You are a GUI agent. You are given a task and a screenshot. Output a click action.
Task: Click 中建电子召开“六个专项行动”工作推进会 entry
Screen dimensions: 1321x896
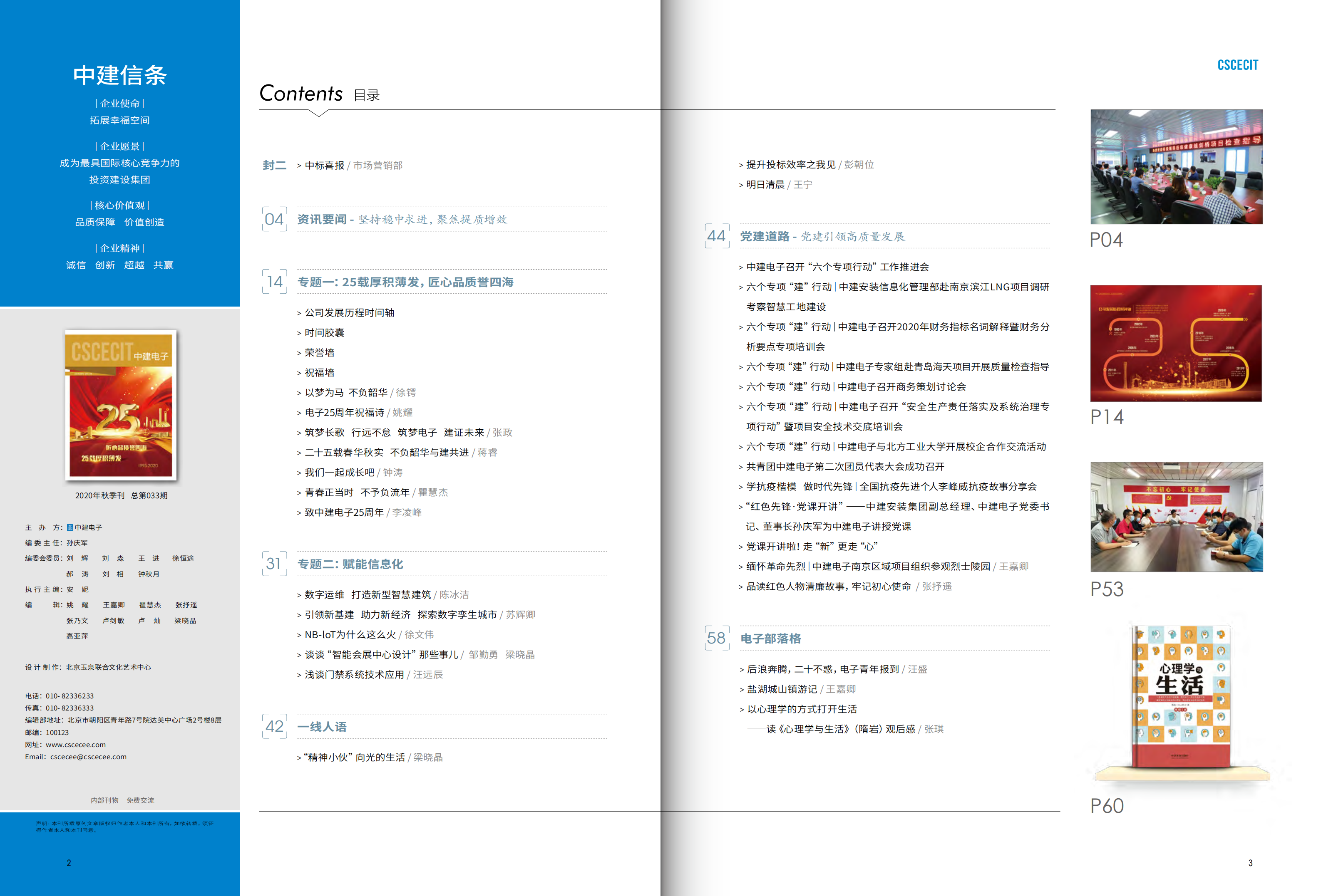click(x=833, y=267)
